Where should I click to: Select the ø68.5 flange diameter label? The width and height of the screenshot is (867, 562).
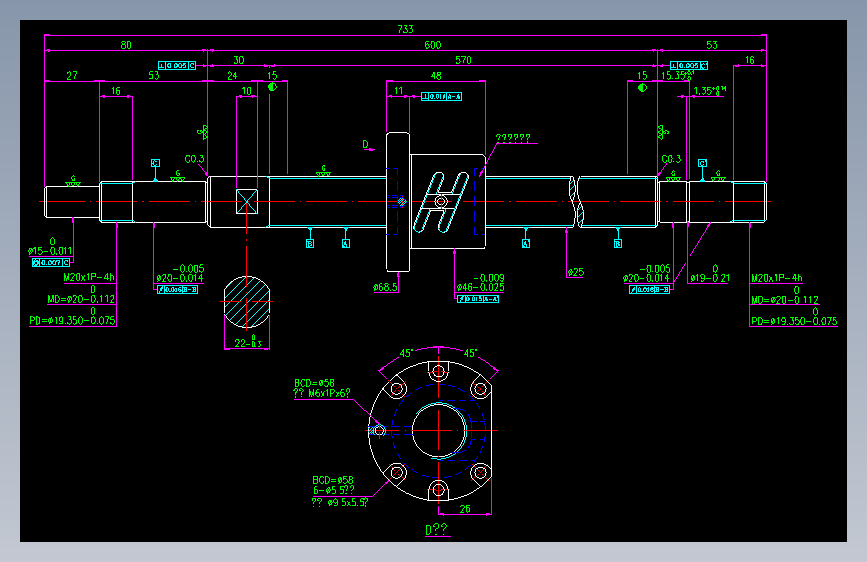(385, 287)
